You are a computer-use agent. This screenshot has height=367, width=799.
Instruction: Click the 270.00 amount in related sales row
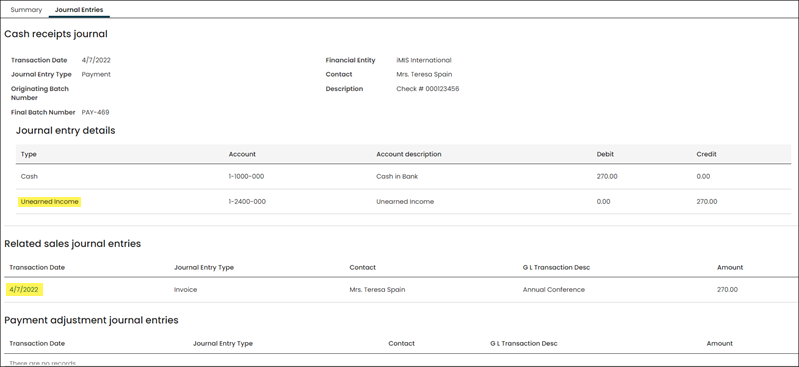(x=727, y=290)
